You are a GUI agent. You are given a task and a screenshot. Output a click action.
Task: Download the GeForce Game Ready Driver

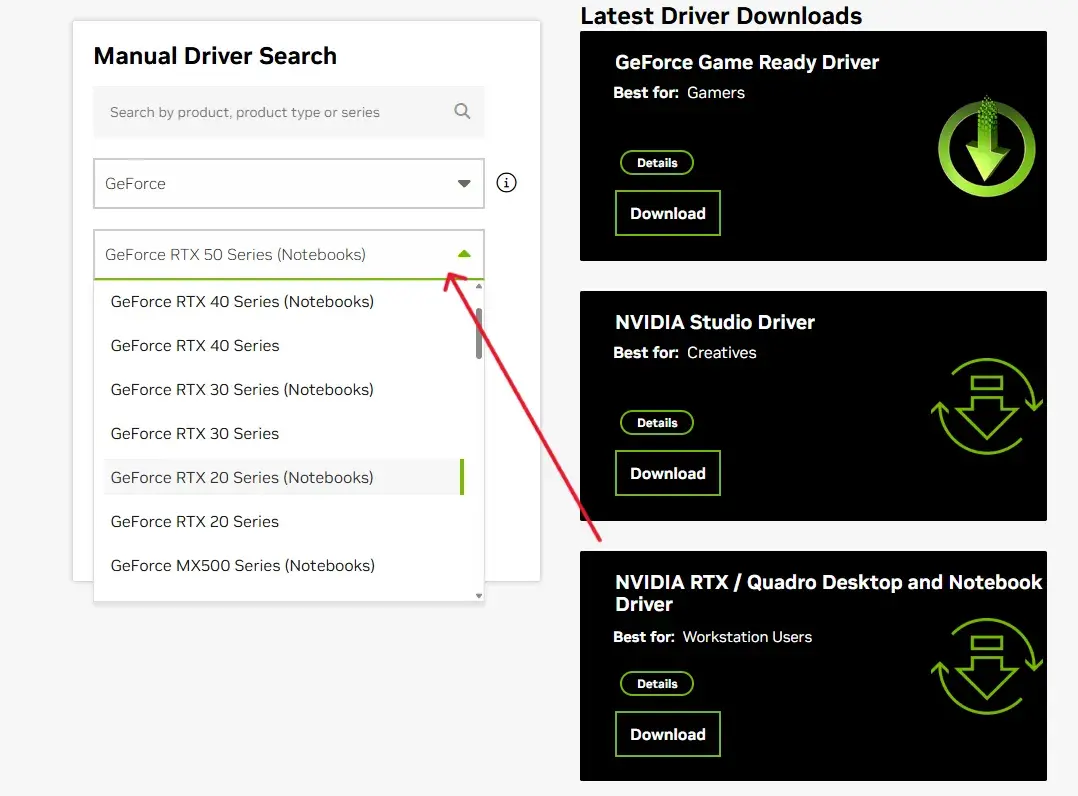coord(667,213)
